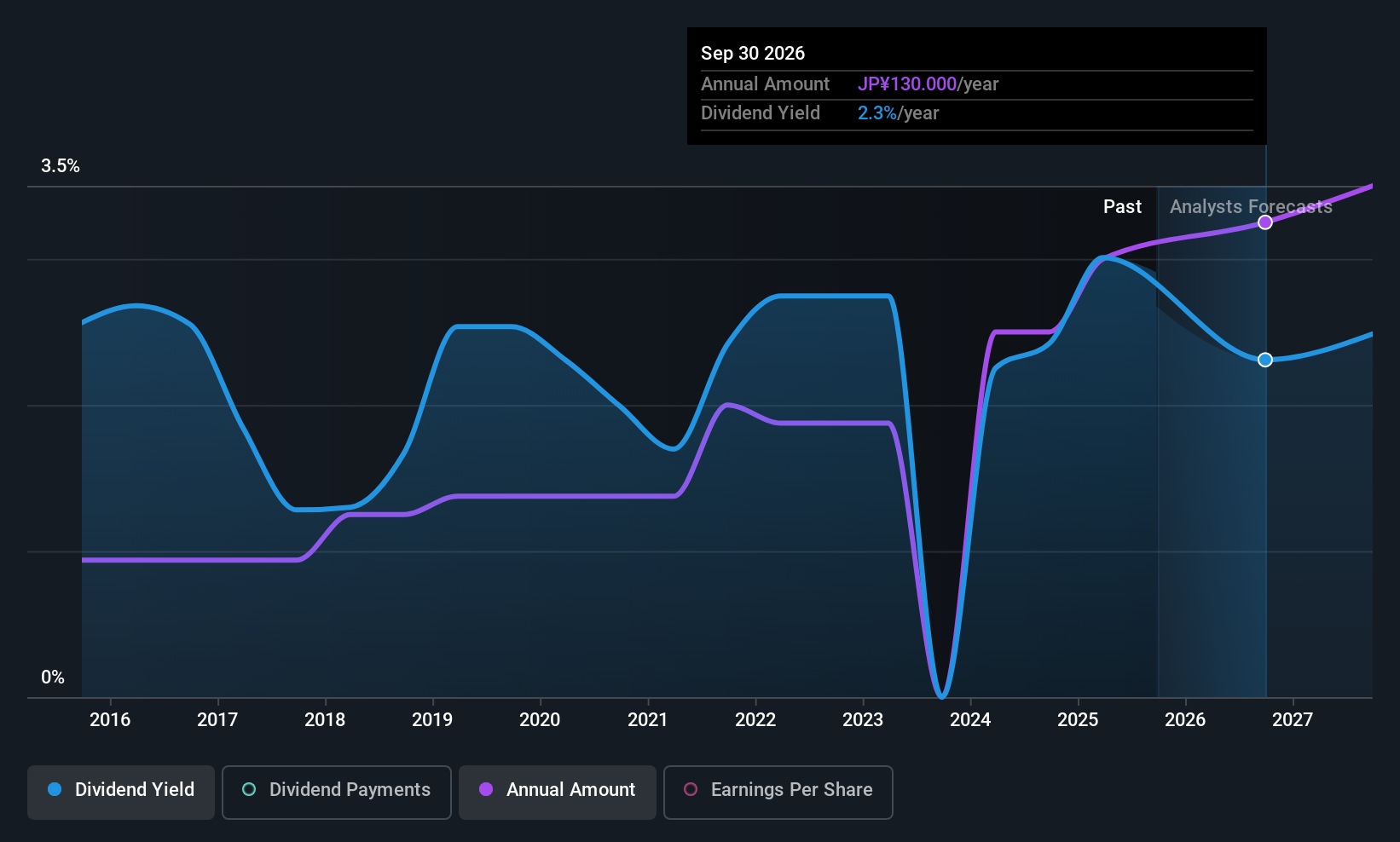Click the blue Dividend Yield data point
Screen dimensions: 1400x842
[1265, 360]
